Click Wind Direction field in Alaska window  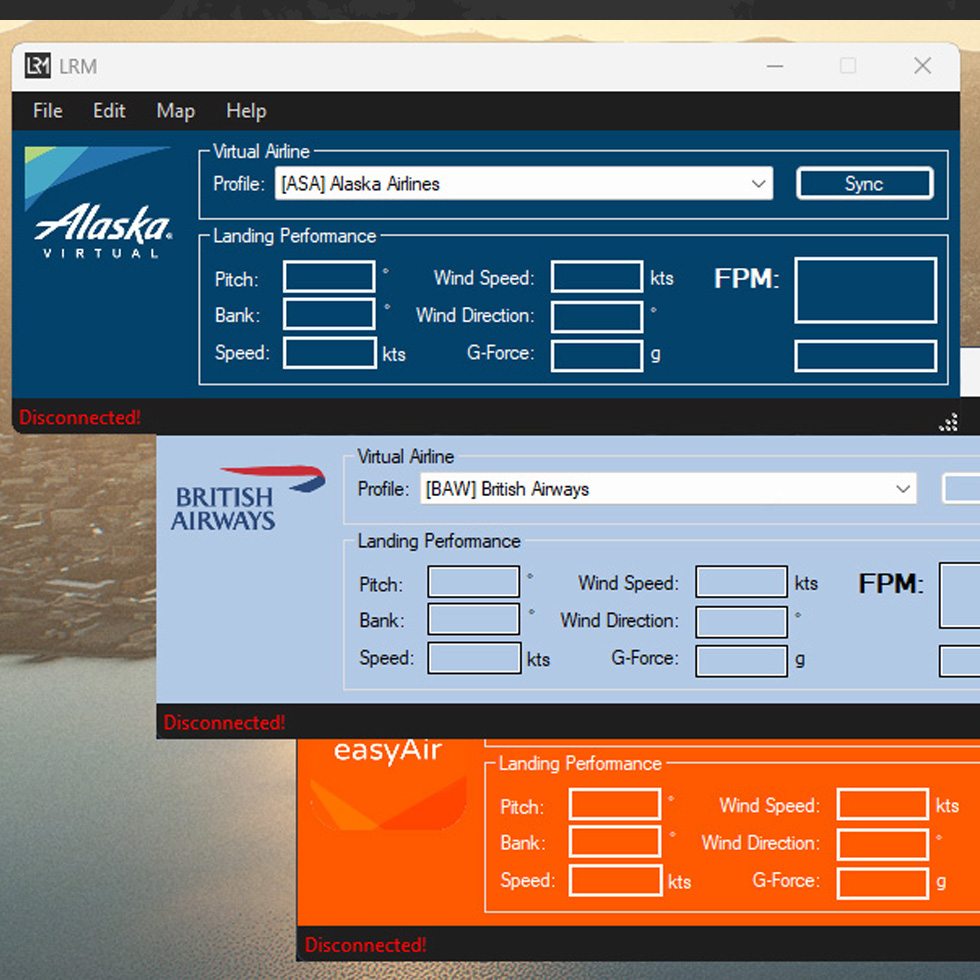[597, 317]
